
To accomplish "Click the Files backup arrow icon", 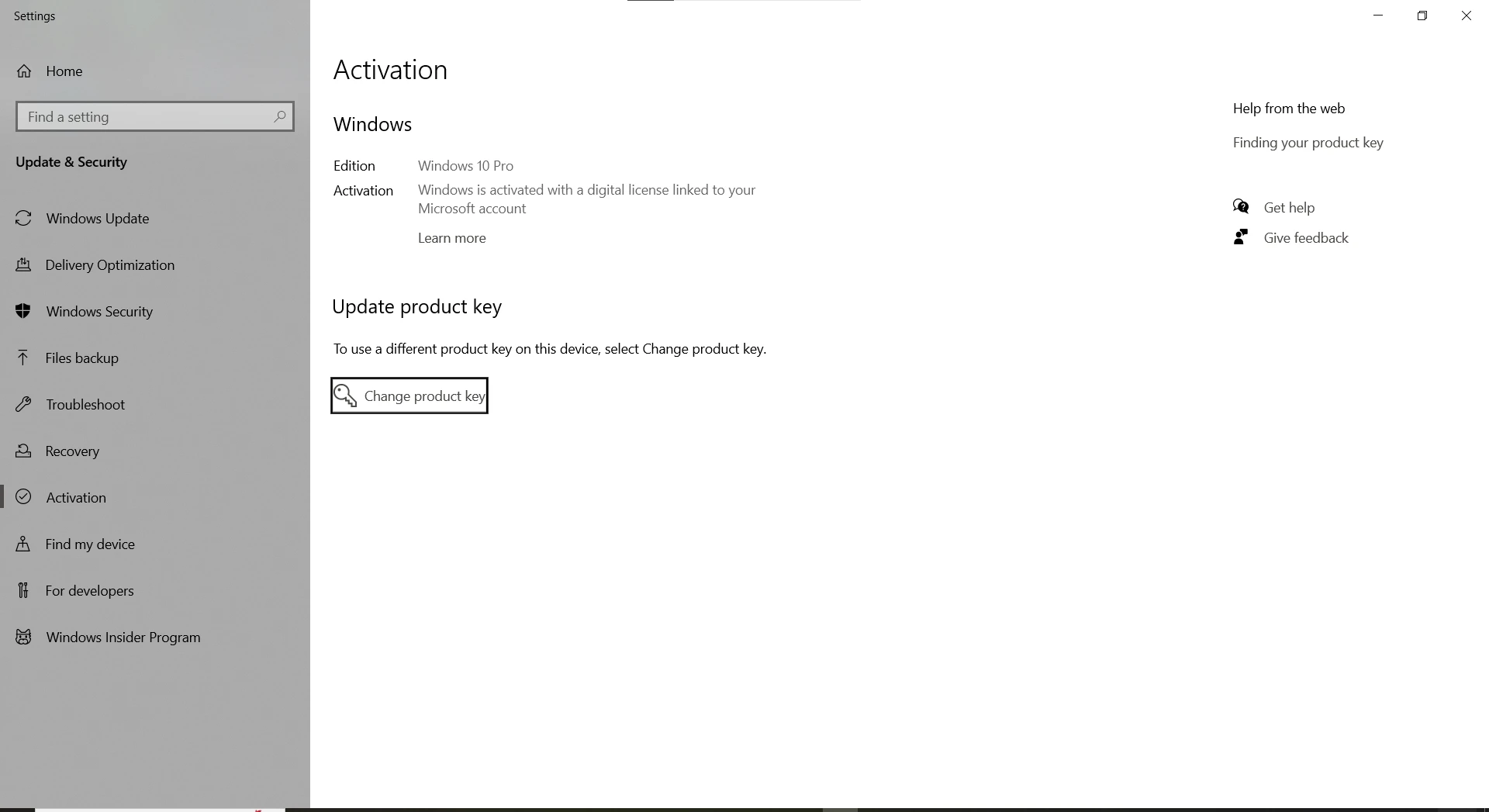I will [x=24, y=358].
